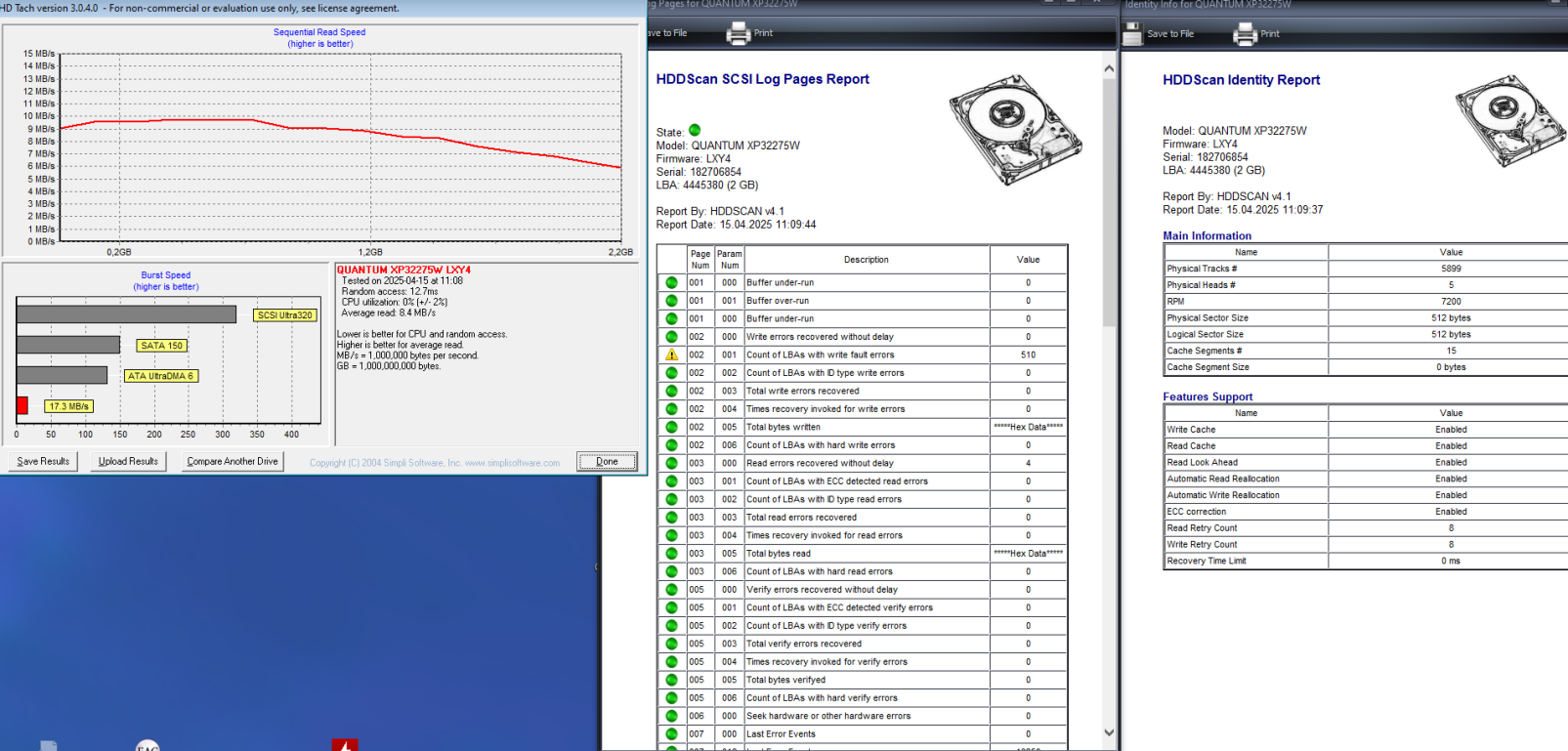The width and height of the screenshot is (1568, 751).
Task: Click value 4 for Read errors recovered without delay
Action: click(1028, 463)
